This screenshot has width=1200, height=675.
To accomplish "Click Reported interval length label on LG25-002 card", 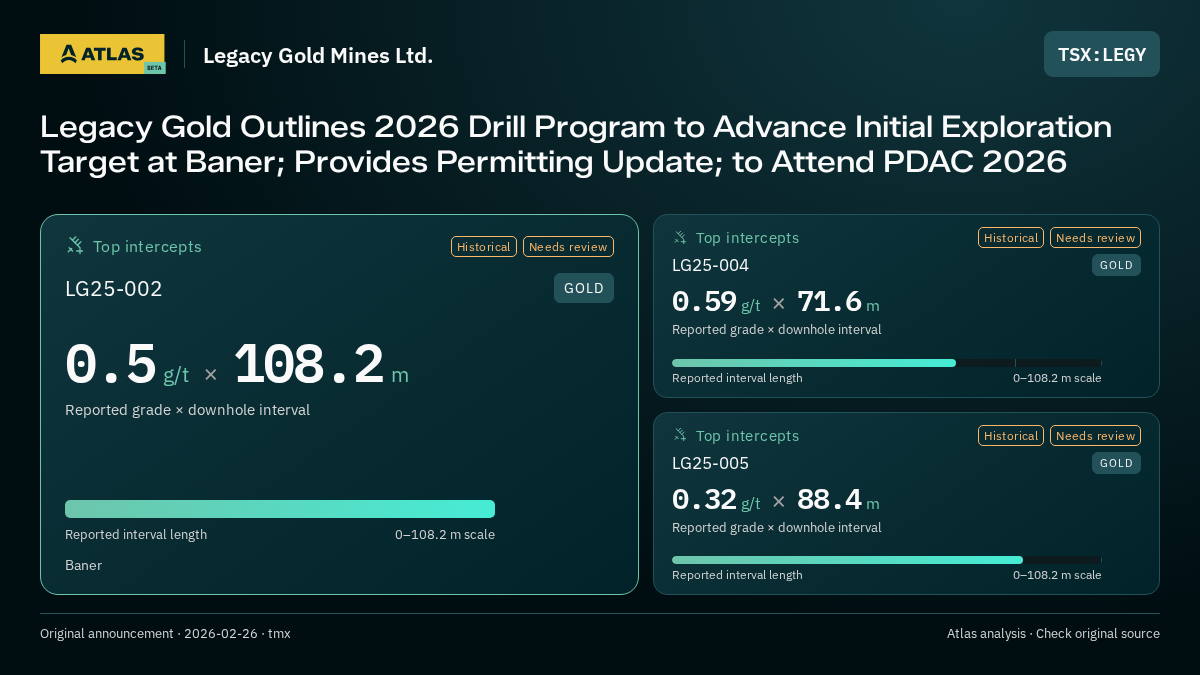I will 136,534.
